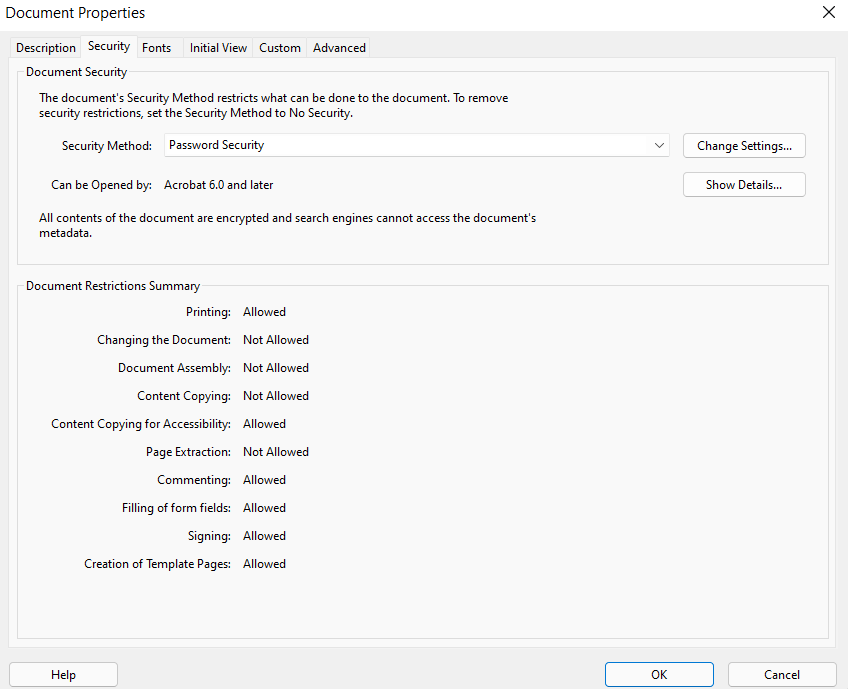Click Show Details for security information

point(744,184)
